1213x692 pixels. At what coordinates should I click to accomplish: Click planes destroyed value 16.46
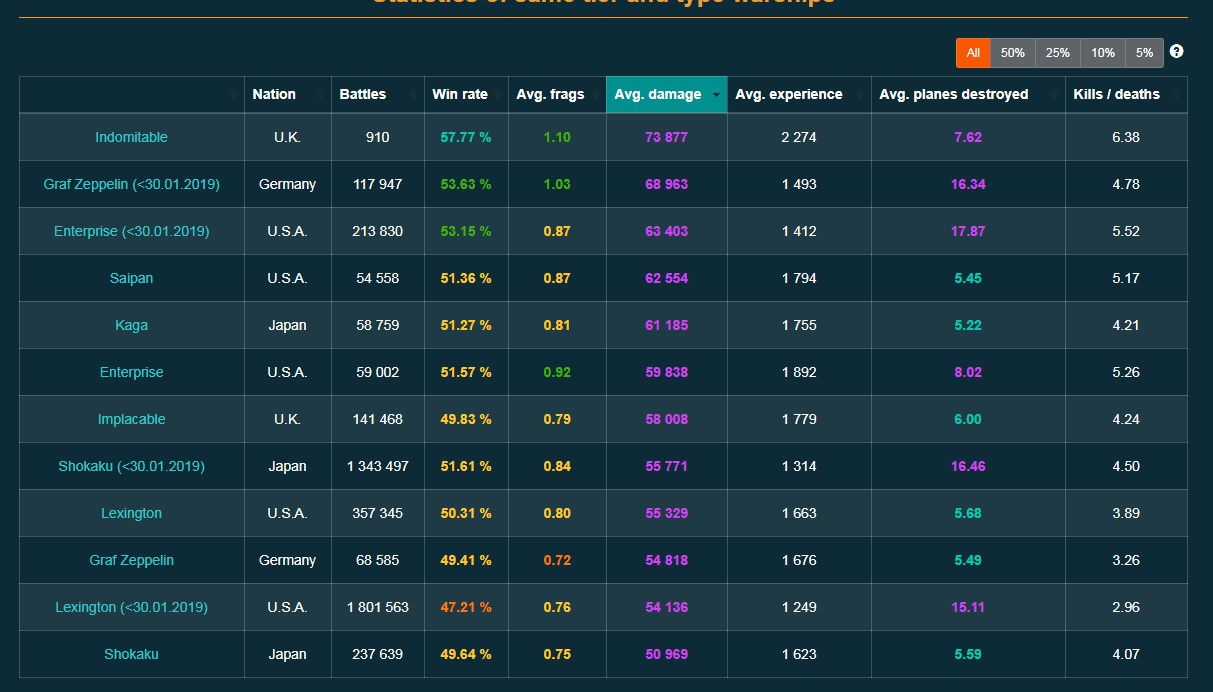[968, 466]
